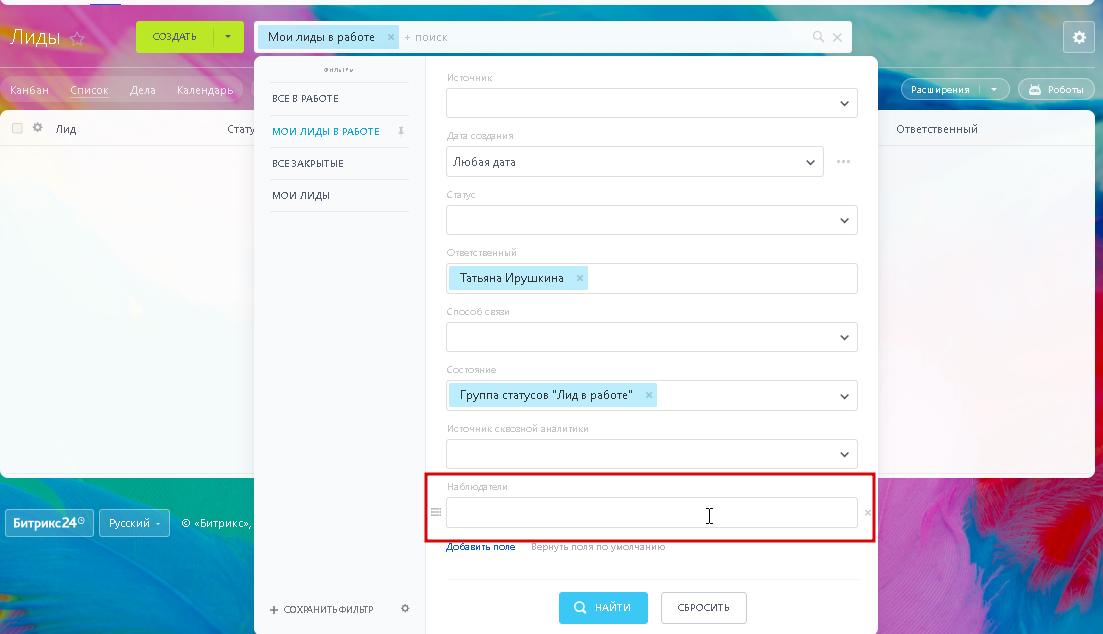Select the 'ВСЕ ЗАКРЫТЫЕ' saved filter

click(x=308, y=163)
